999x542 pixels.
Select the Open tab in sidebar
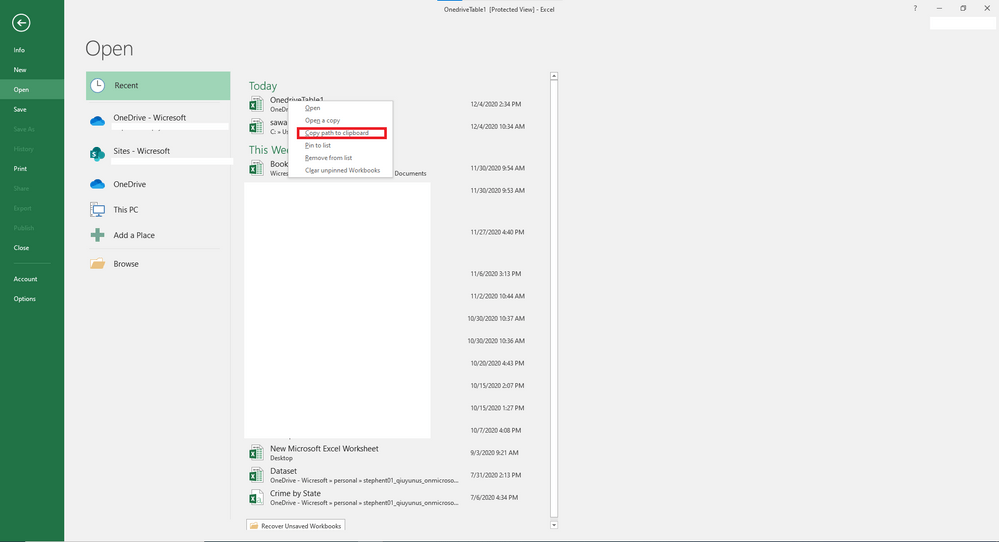pyautogui.click(x=32, y=89)
